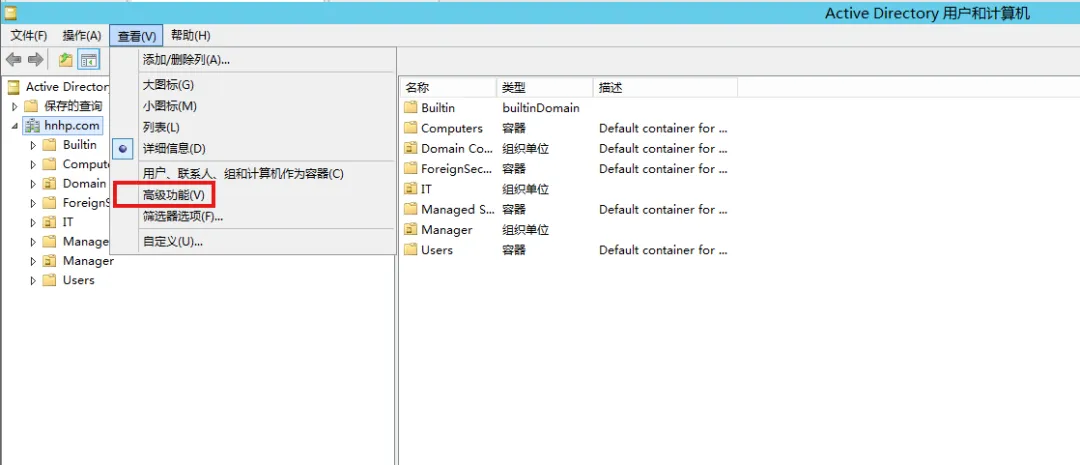Click the Manager OU icon in list

pyautogui.click(x=411, y=229)
